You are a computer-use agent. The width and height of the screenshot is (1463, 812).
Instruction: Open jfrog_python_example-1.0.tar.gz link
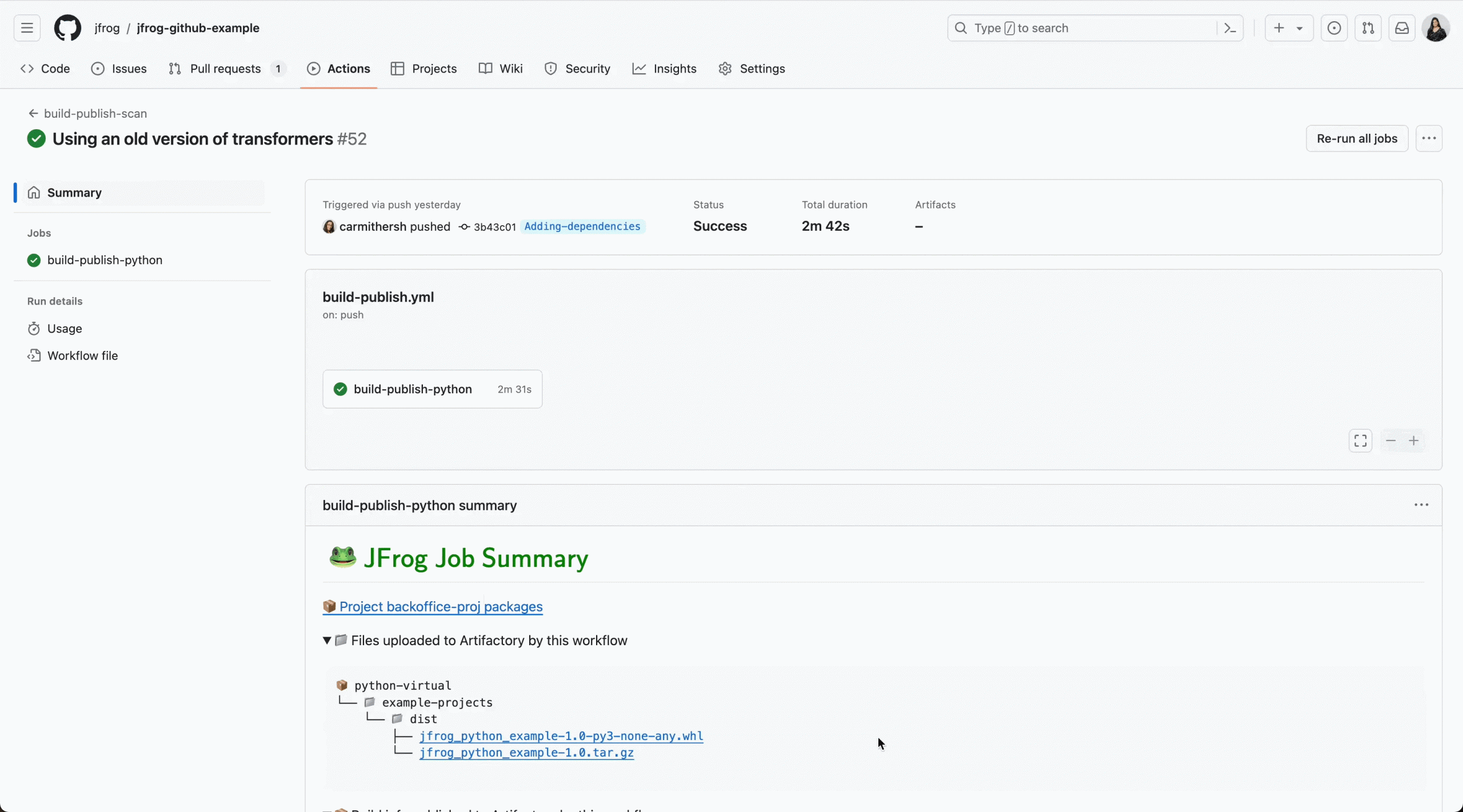coord(526,753)
